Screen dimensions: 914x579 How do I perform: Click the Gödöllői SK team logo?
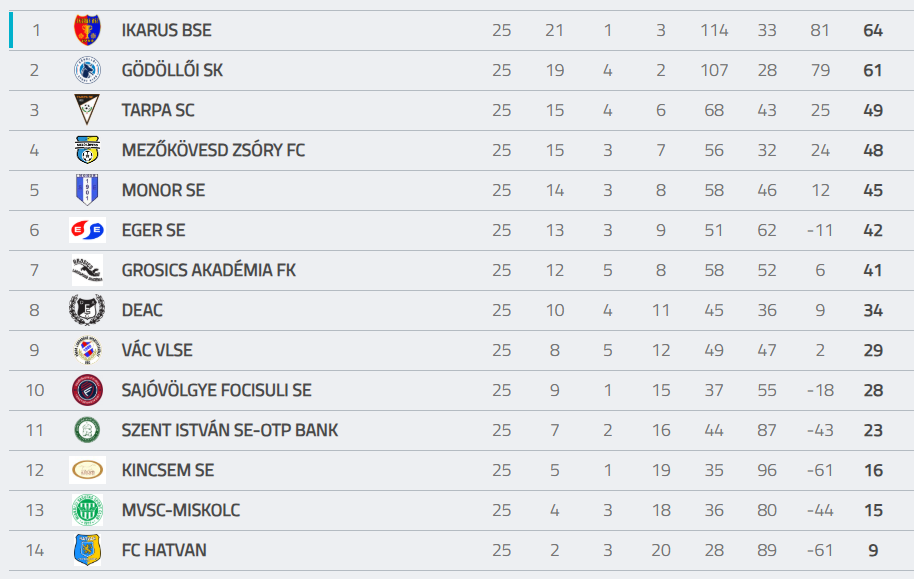[87, 71]
